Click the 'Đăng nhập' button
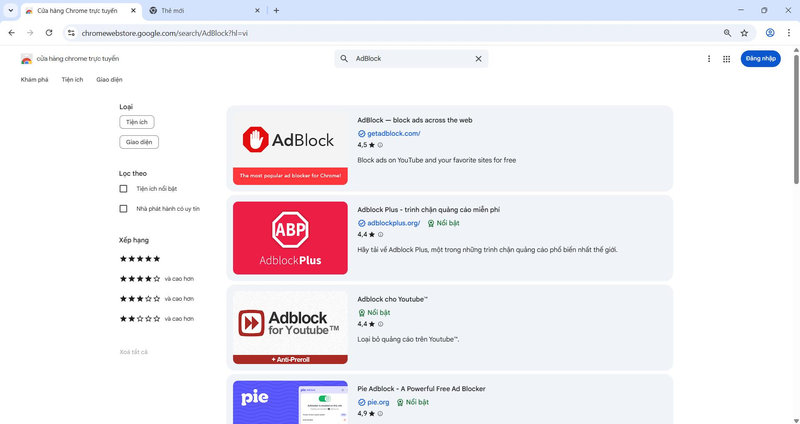The image size is (800, 424). pos(760,59)
